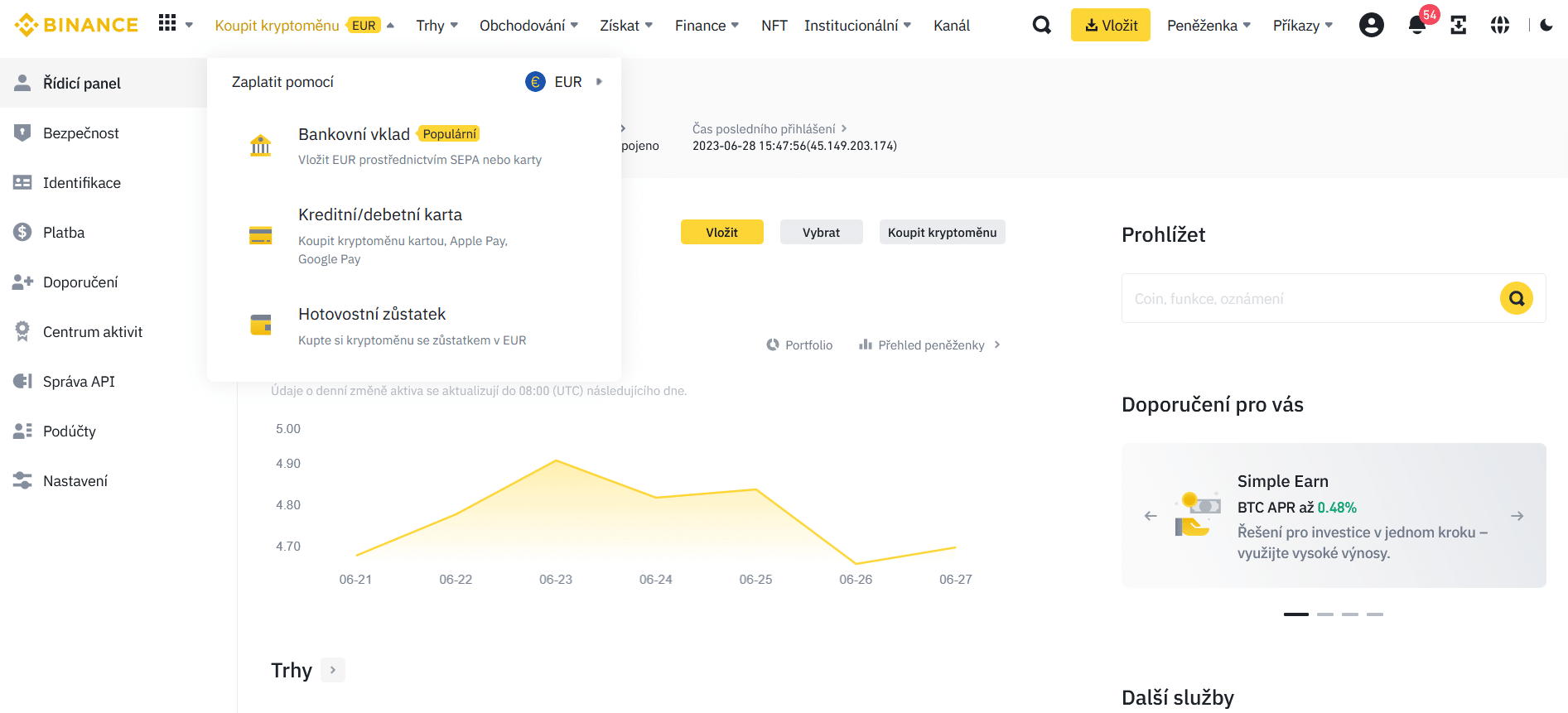Select the first carousel indicator dash

coord(1296,614)
